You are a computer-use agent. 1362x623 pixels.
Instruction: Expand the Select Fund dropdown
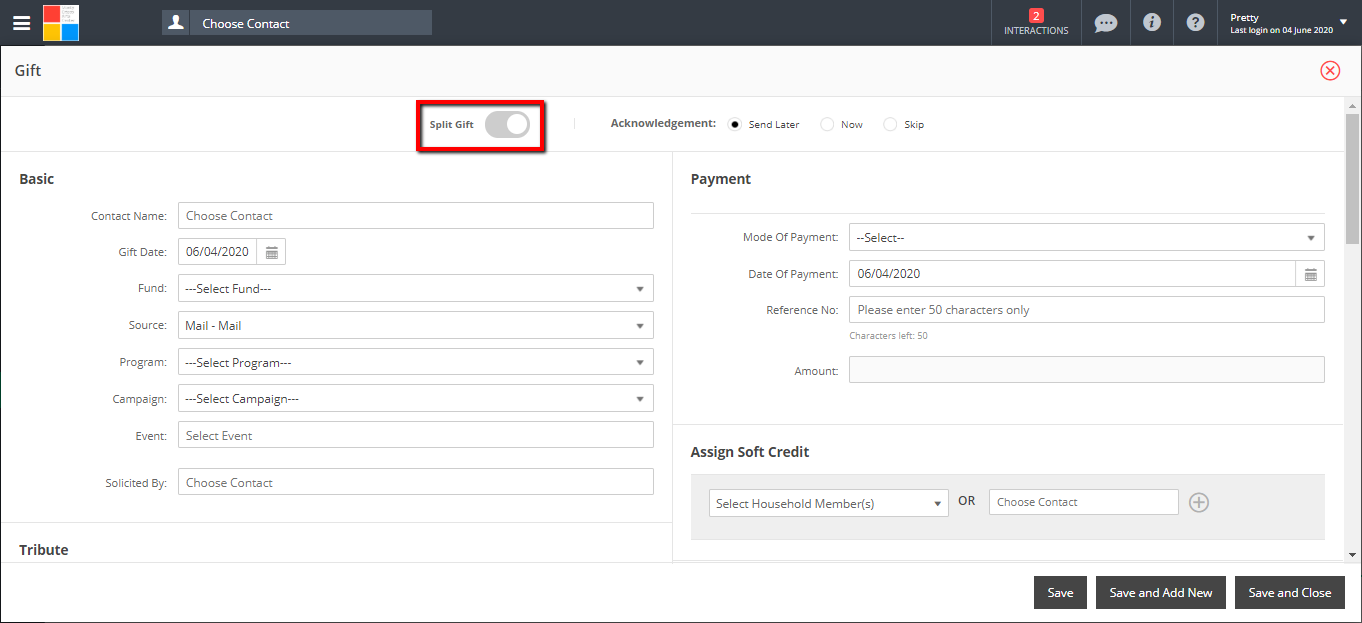[415, 289]
